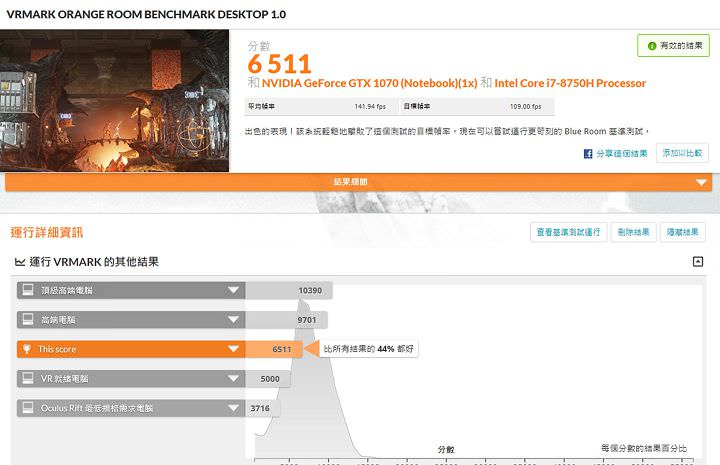Click the 添加以比較 button
Viewport: 720px width, 465px height.
tap(681, 154)
